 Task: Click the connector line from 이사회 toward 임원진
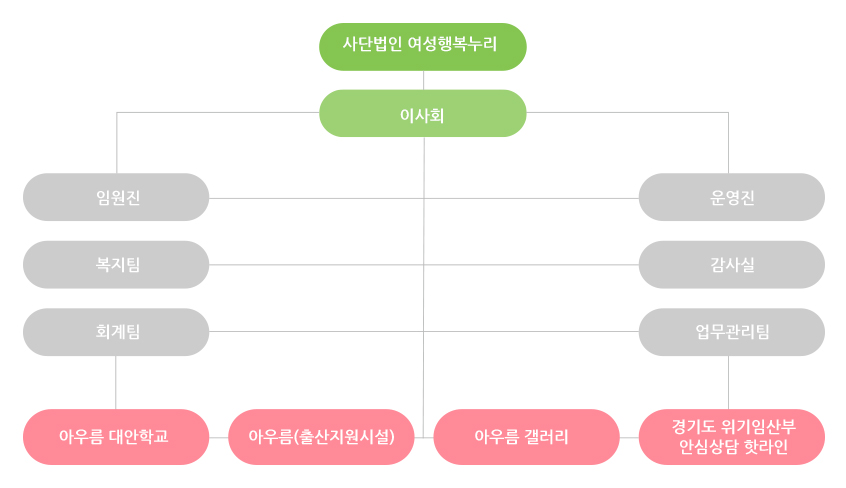(x=218, y=113)
